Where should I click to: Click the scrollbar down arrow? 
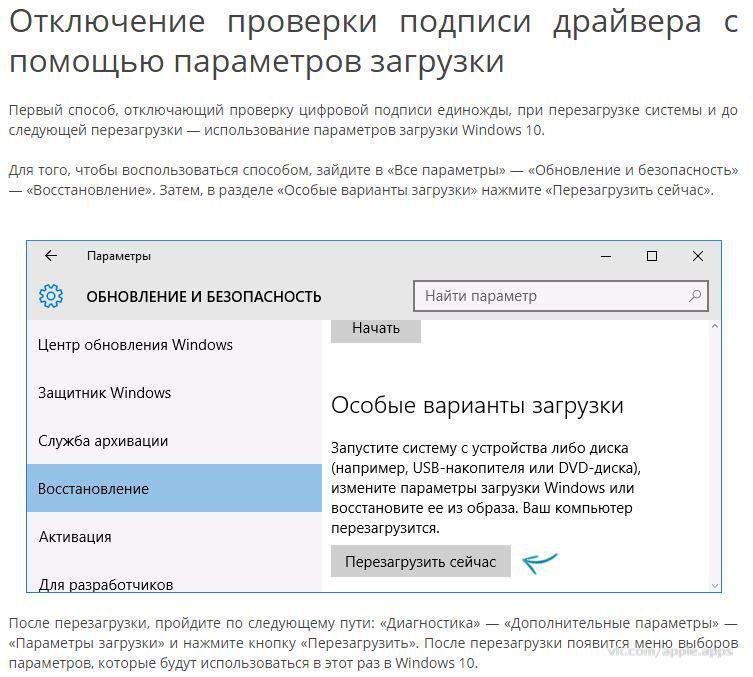coord(714,584)
